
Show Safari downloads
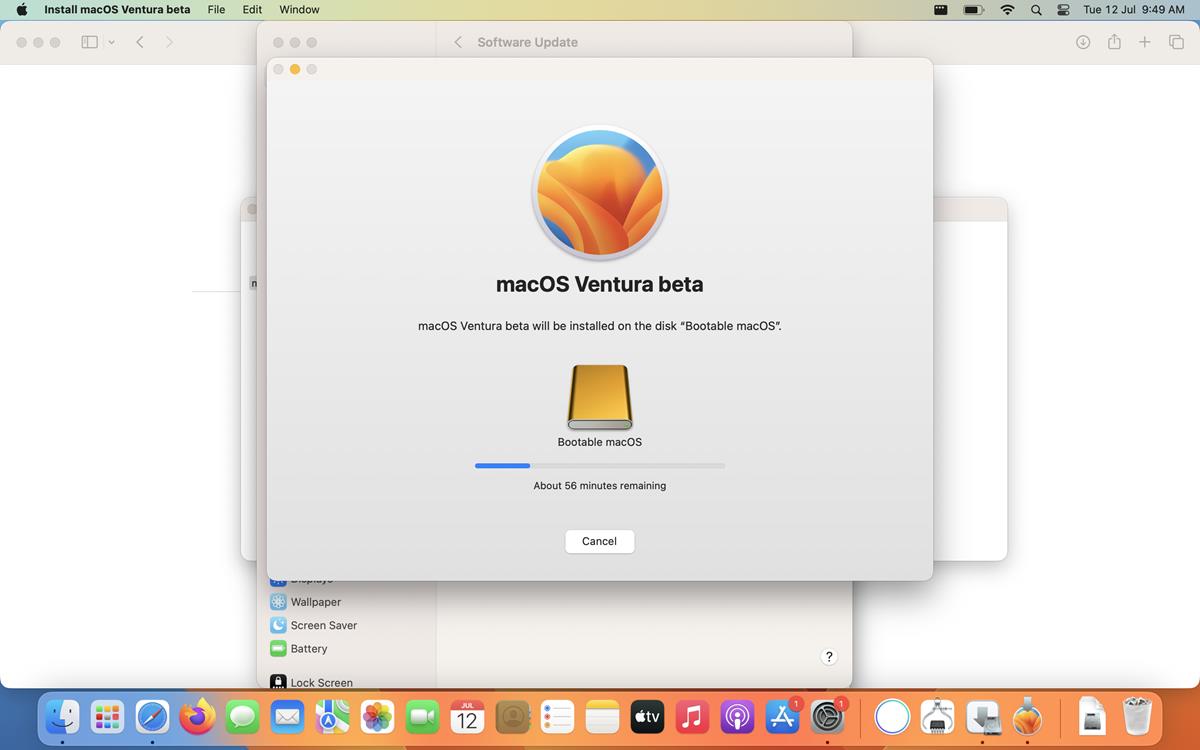pyautogui.click(x=1082, y=42)
